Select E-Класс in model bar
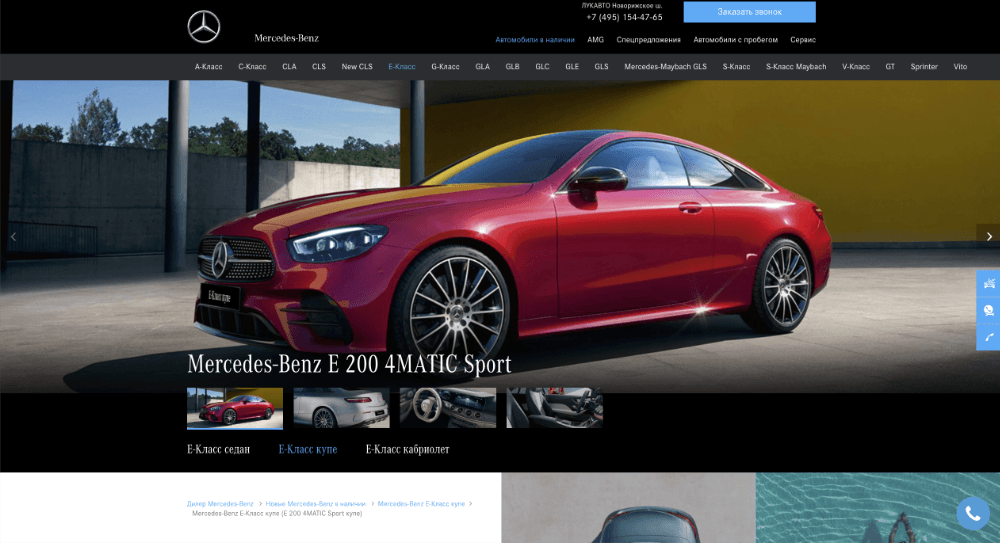Screen dimensions: 1000x543 tap(402, 66)
